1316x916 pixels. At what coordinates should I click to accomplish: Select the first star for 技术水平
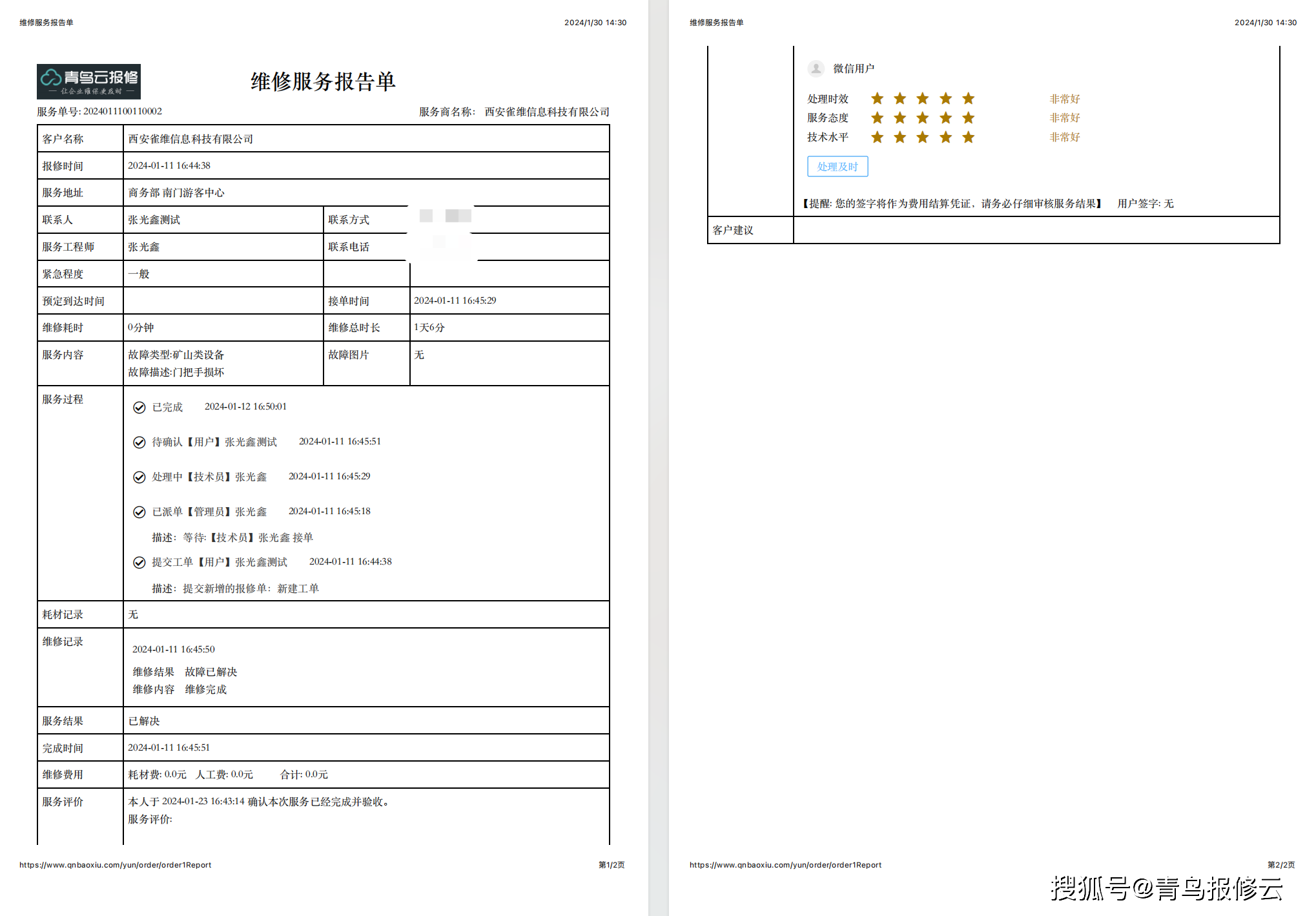click(877, 137)
